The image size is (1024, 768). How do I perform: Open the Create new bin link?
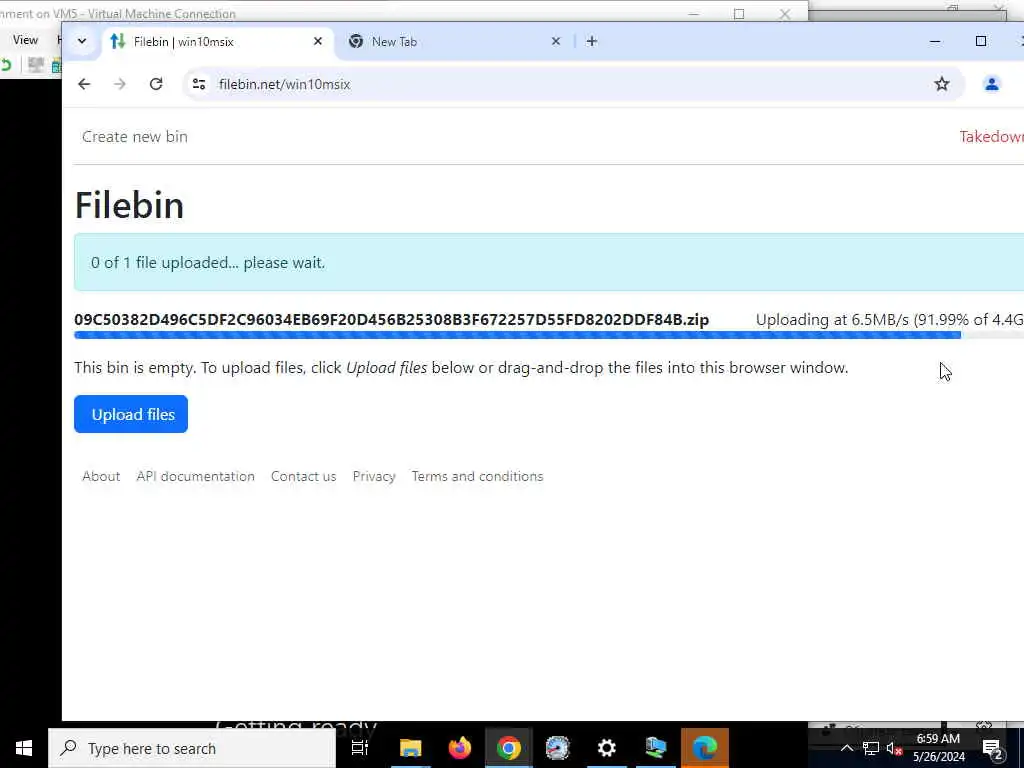click(135, 136)
